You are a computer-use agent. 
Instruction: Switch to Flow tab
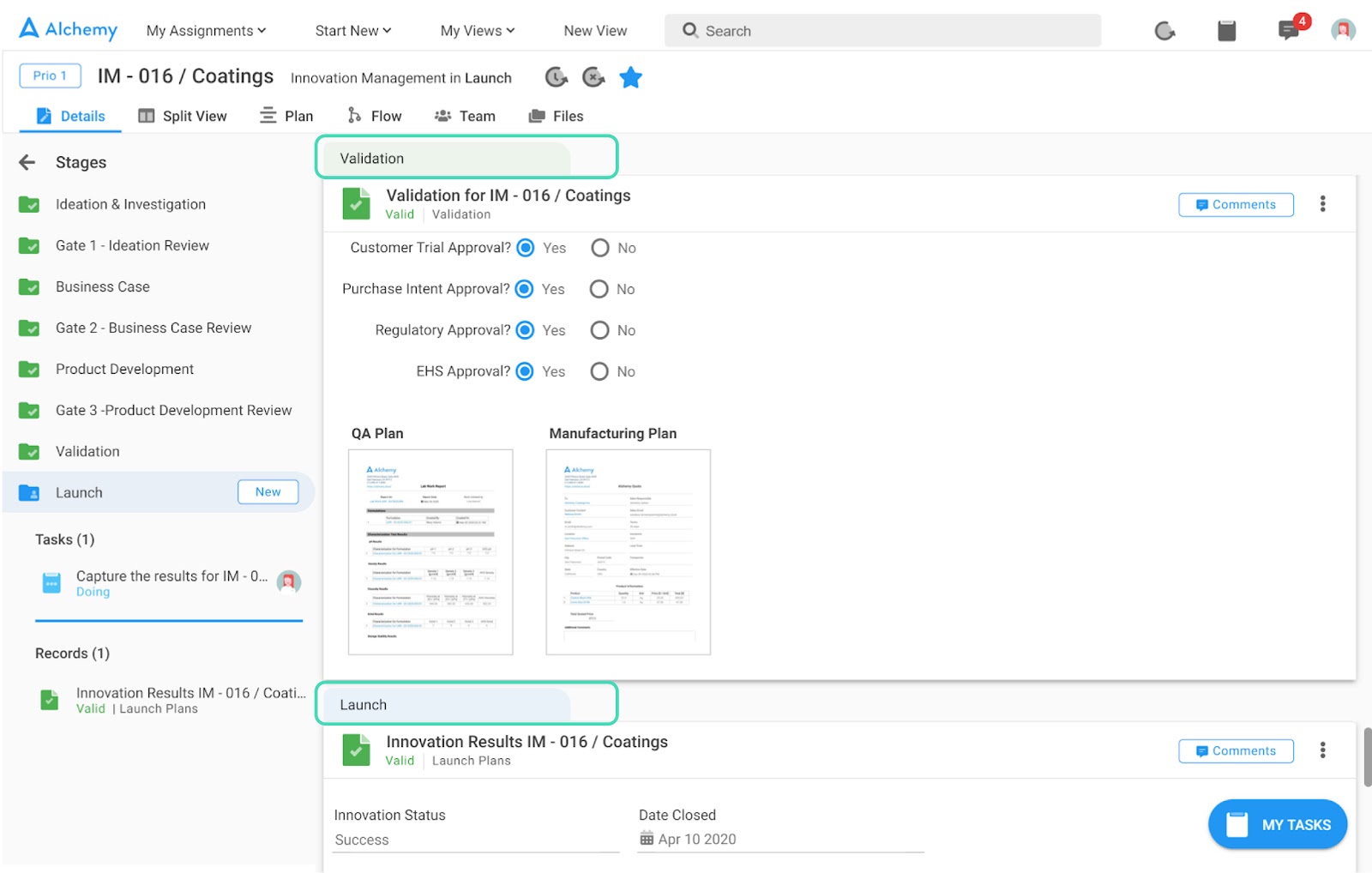(x=374, y=116)
